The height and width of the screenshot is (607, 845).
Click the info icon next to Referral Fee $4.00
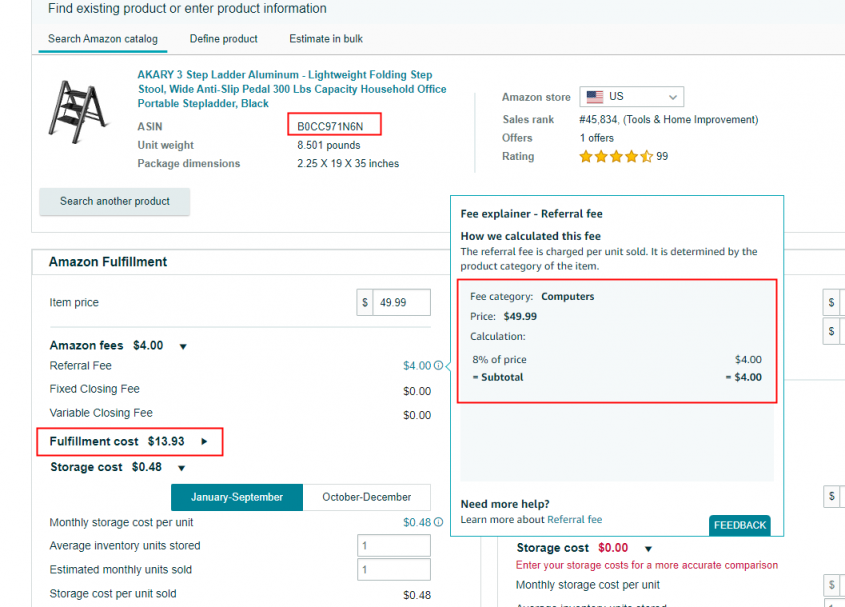tap(439, 365)
